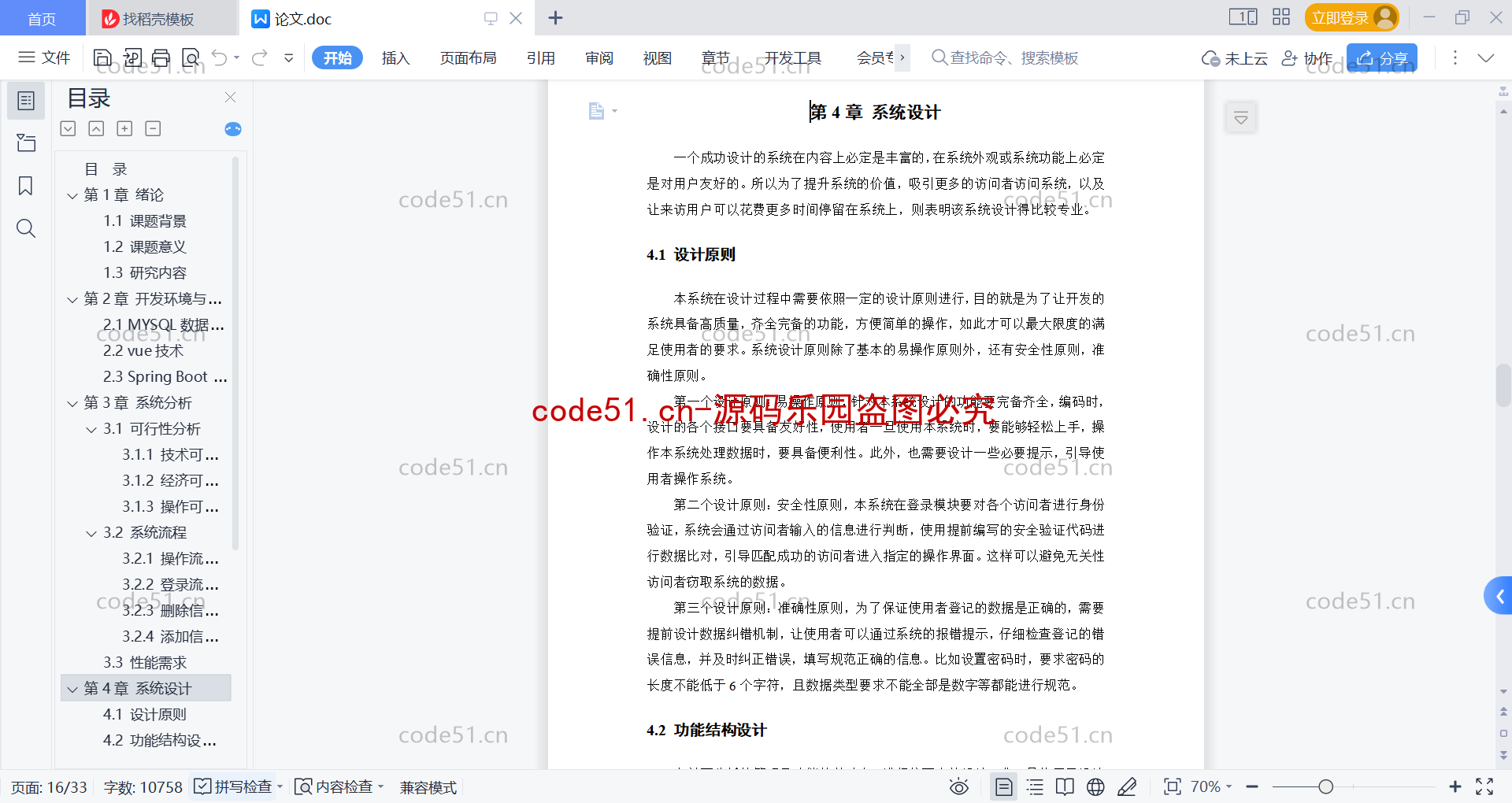Screen dimensions: 1512x803
Task: Open the outline panel icon in sidebar
Action: [x=26, y=101]
